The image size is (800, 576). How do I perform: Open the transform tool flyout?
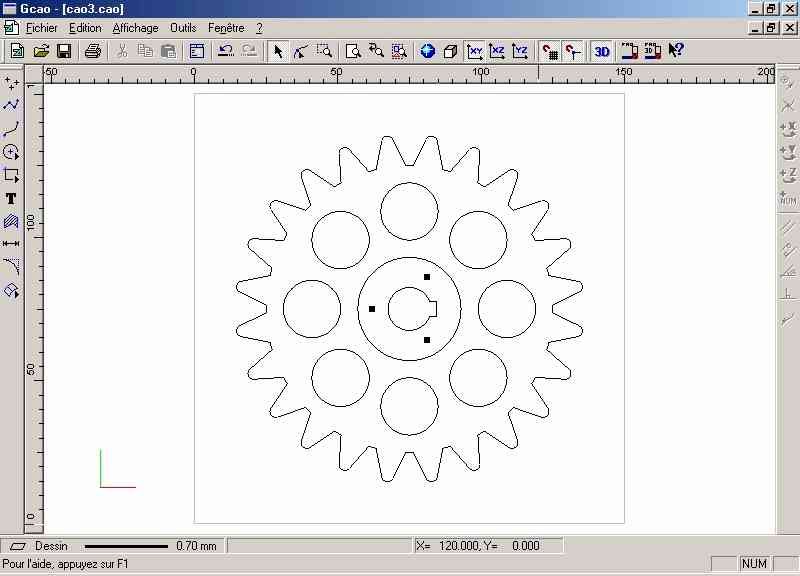(x=11, y=291)
